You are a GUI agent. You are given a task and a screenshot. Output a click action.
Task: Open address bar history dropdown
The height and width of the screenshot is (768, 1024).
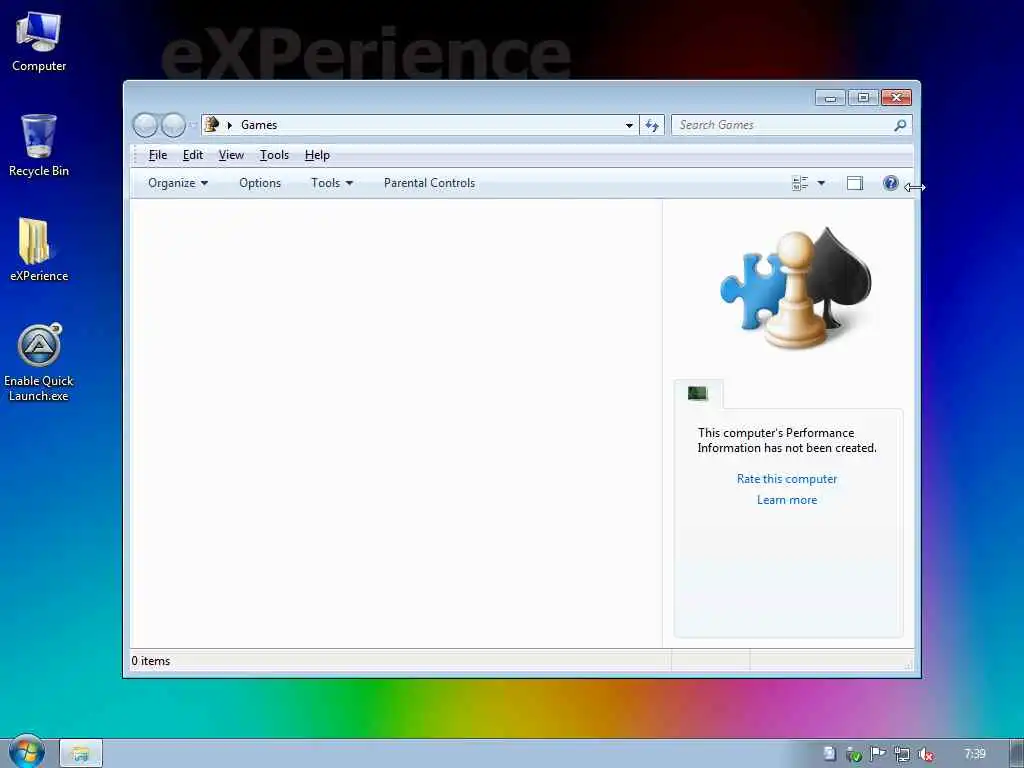point(629,125)
